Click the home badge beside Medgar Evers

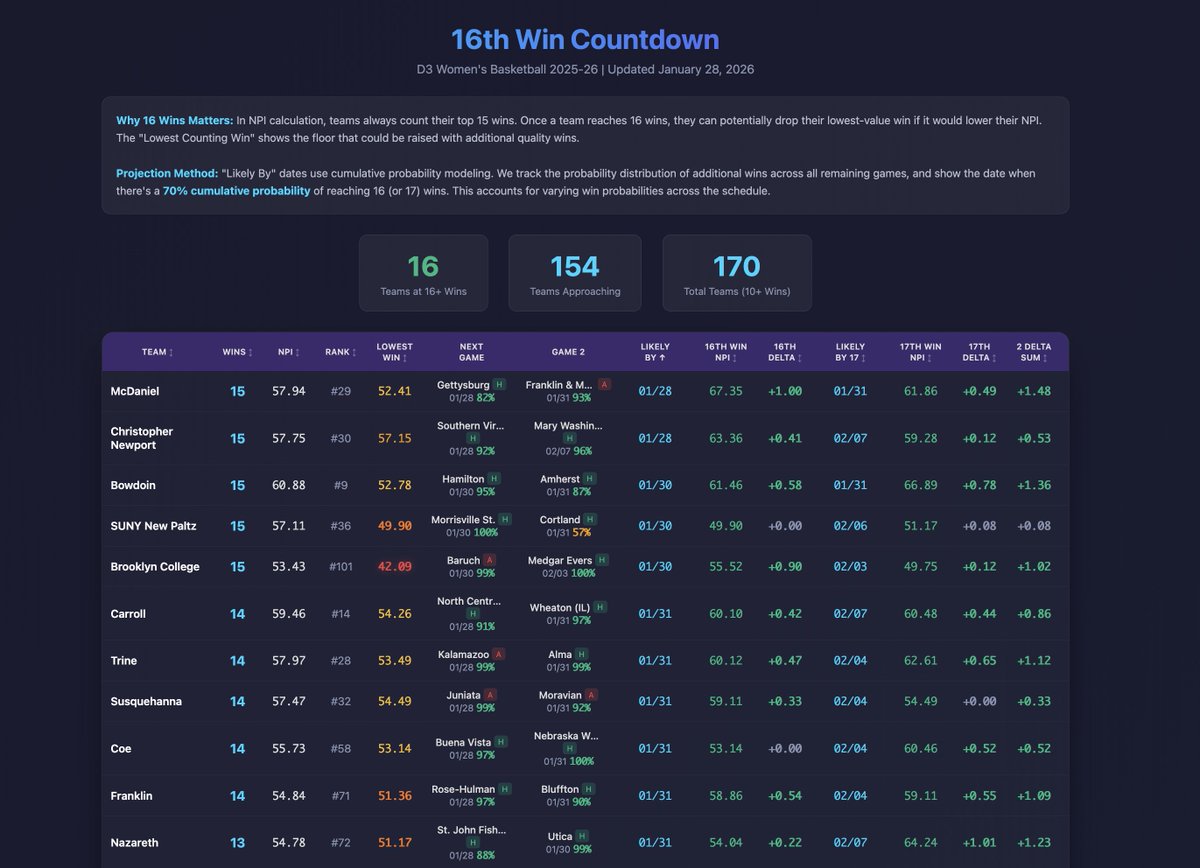click(602, 560)
